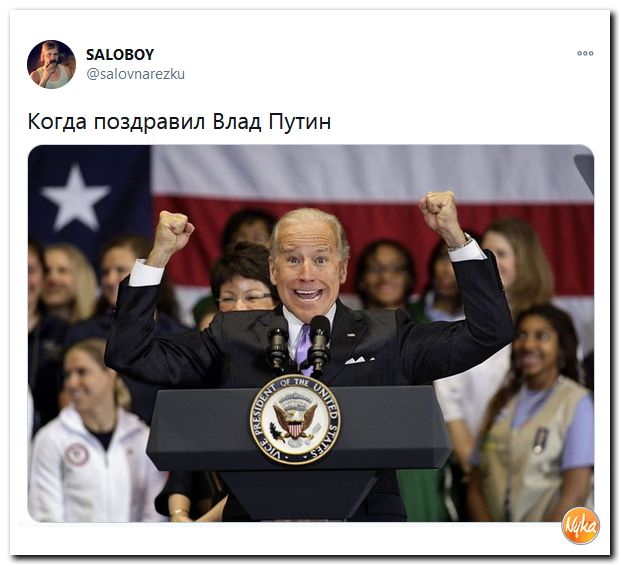Open the @salovnarezku handle link
The height and width of the screenshot is (566, 621).
[x=135, y=74]
